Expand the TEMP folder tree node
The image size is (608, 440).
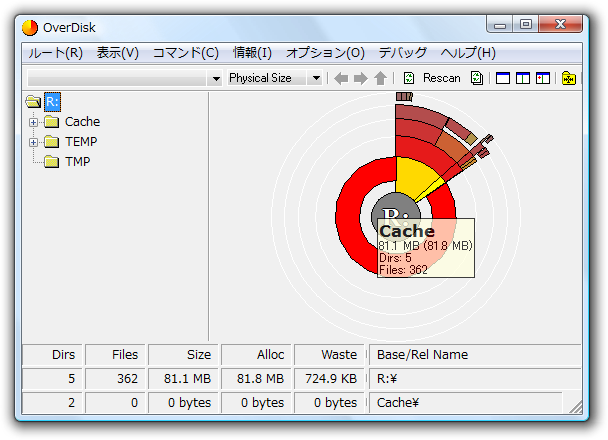33,142
